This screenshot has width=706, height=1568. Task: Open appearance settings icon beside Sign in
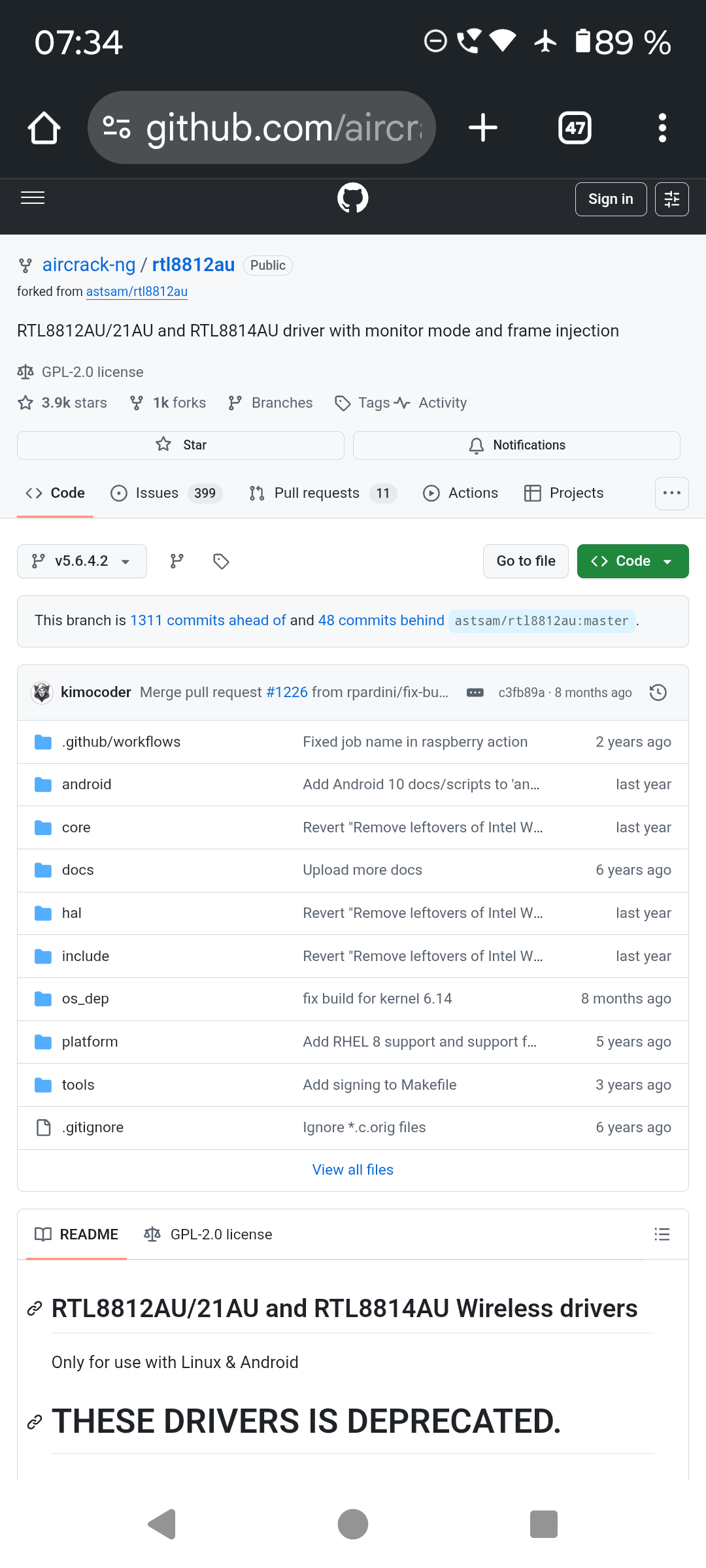click(671, 199)
